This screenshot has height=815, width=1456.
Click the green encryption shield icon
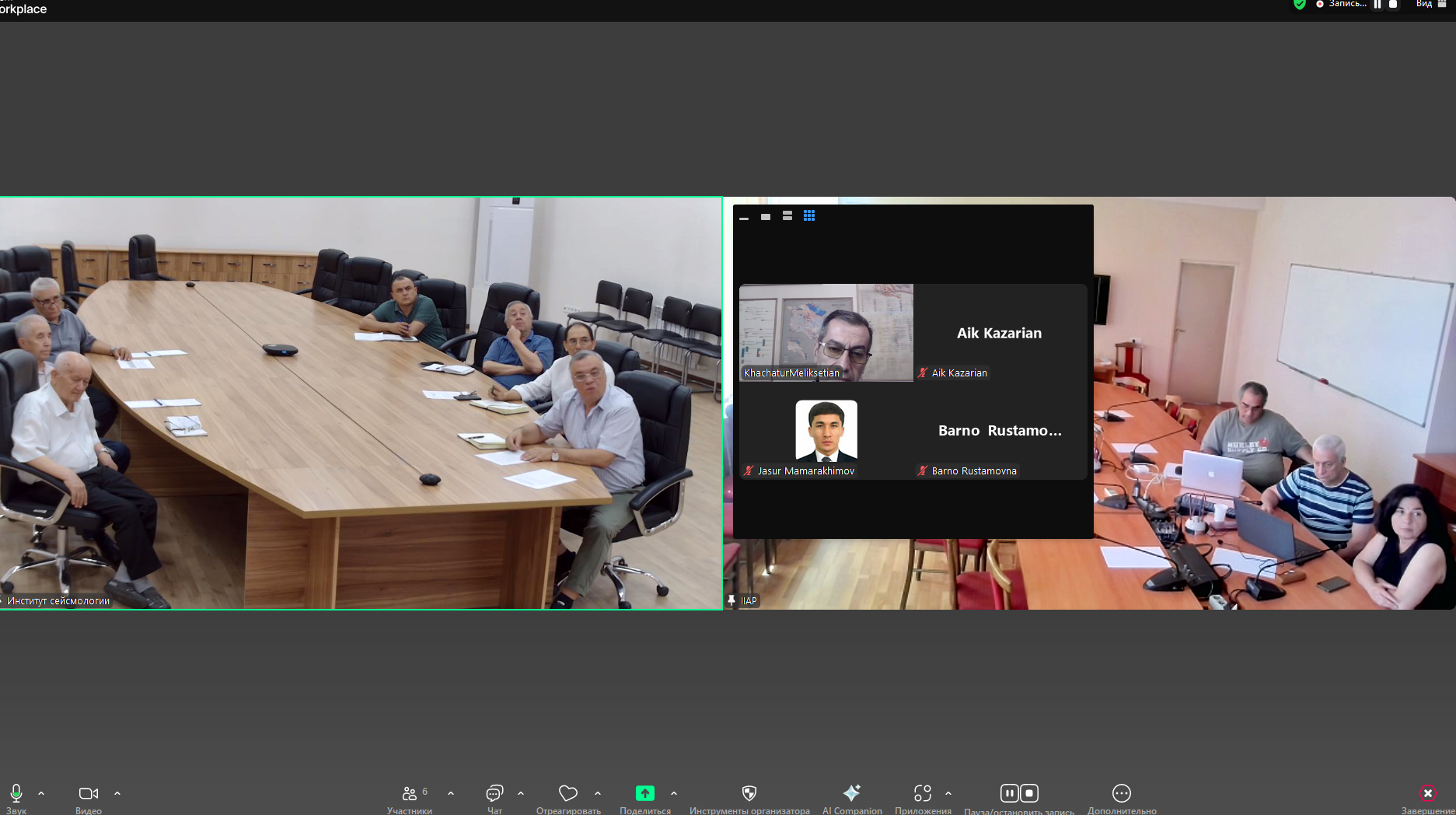click(x=1299, y=5)
